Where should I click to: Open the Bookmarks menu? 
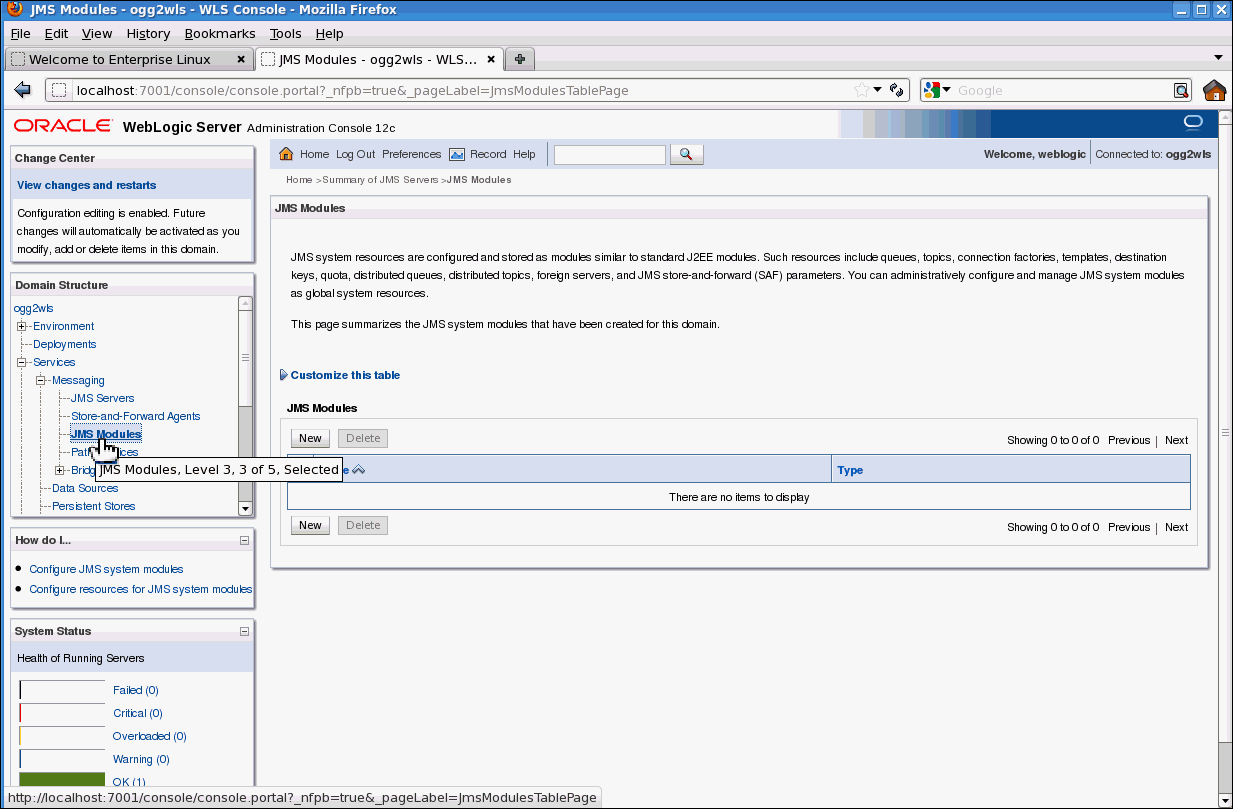pyautogui.click(x=220, y=33)
